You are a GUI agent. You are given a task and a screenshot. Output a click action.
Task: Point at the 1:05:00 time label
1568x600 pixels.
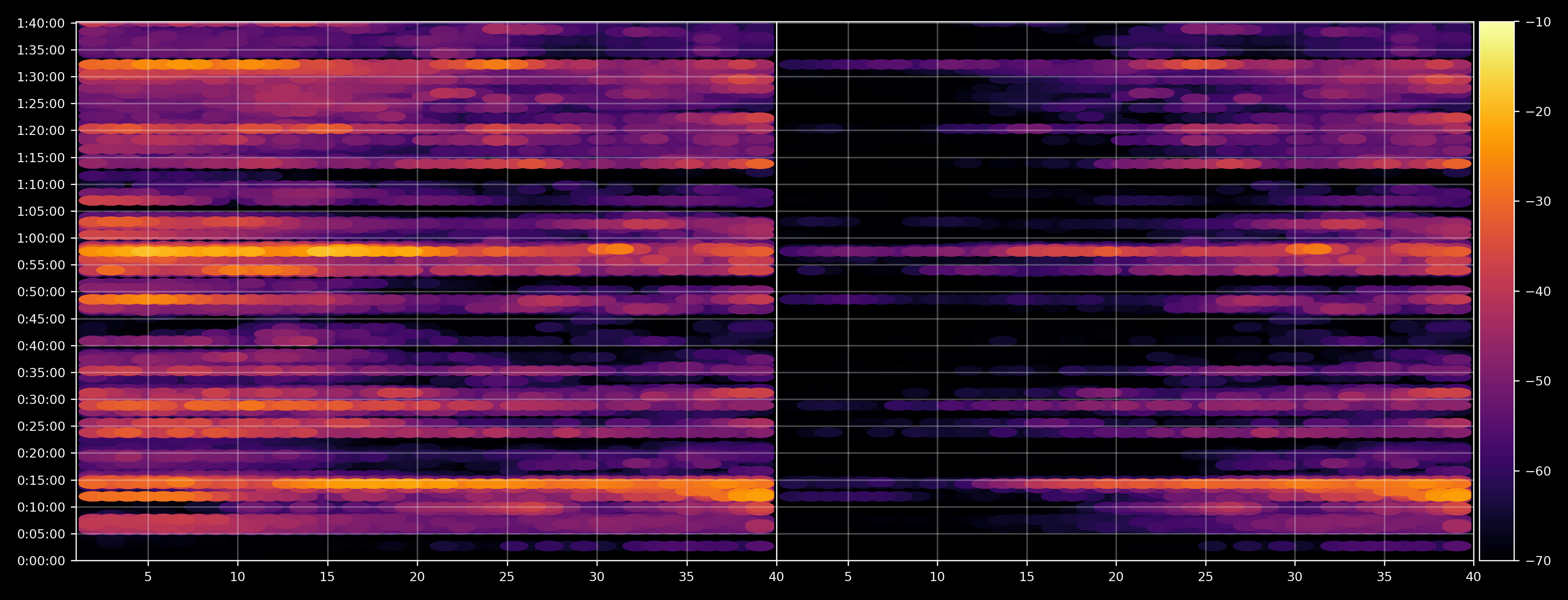click(41, 211)
